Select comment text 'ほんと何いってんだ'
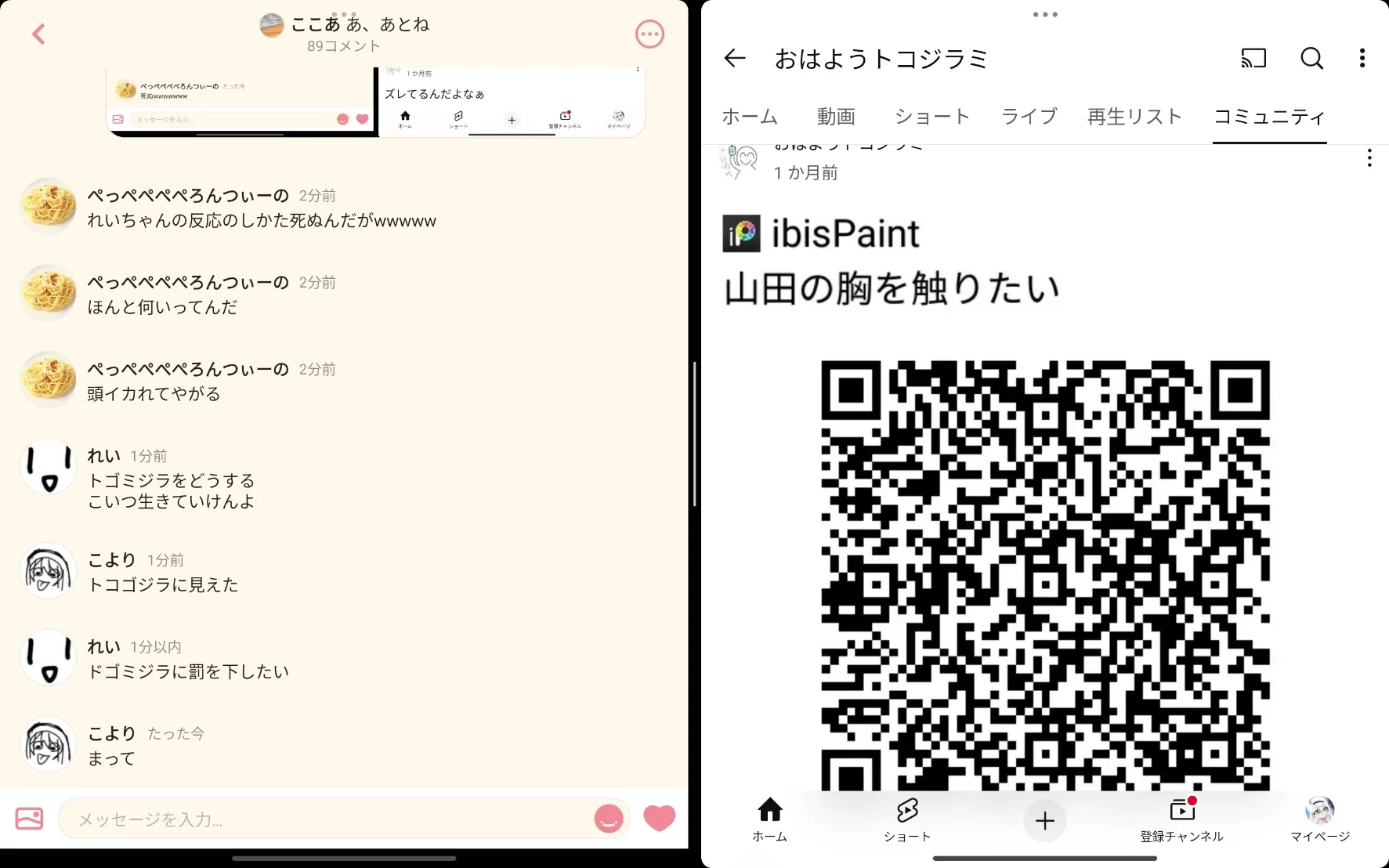 pos(162,307)
